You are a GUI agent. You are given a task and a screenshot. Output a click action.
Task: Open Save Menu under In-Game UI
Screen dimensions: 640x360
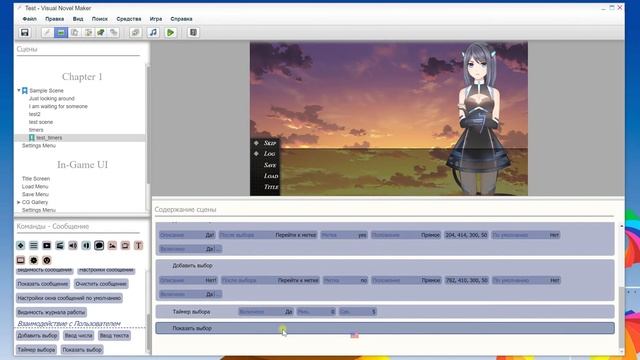(x=35, y=194)
